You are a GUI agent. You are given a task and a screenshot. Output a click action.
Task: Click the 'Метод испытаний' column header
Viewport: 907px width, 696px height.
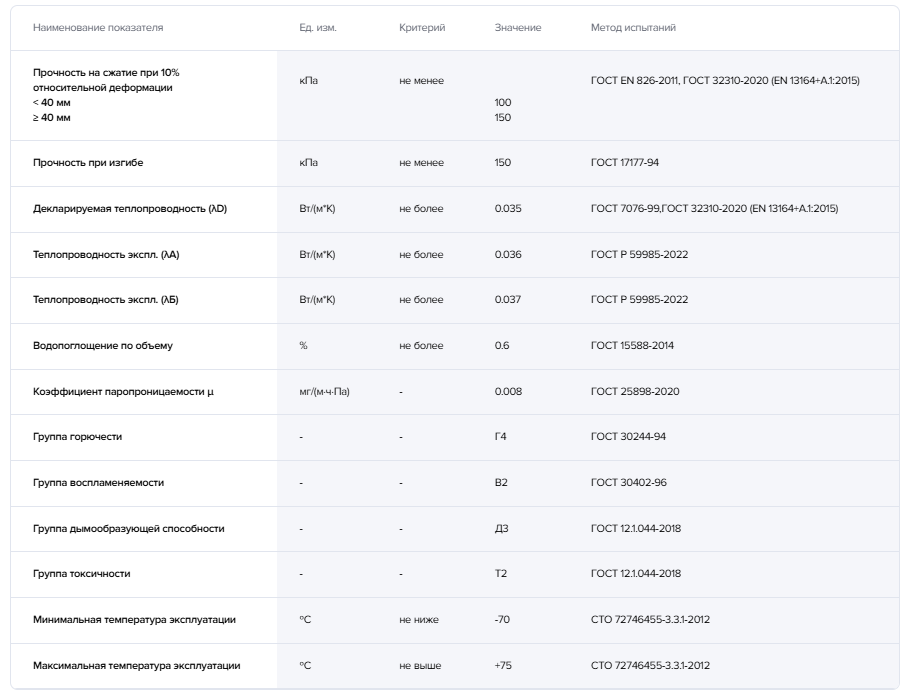click(633, 28)
